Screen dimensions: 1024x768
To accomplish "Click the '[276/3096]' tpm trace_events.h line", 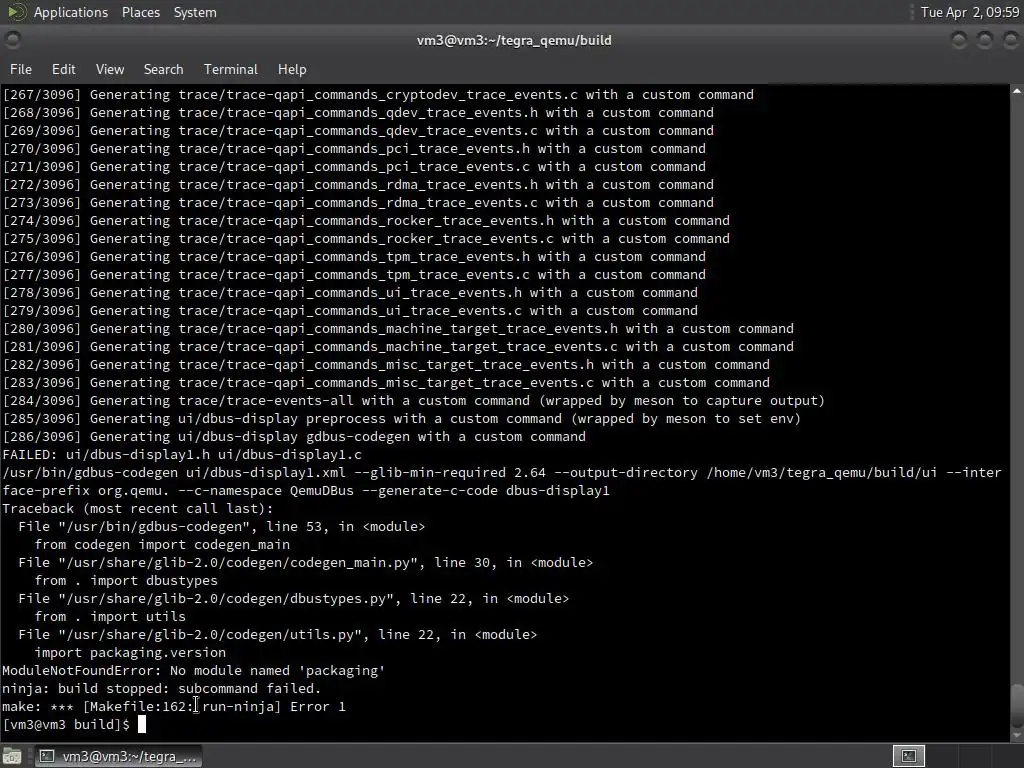I will 354,257.
